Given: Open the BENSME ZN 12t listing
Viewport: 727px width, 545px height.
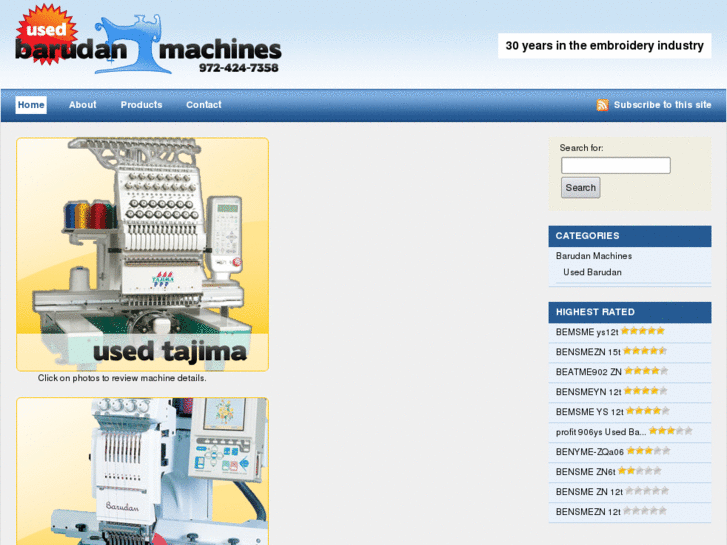Looking at the screenshot, I should coord(589,492).
